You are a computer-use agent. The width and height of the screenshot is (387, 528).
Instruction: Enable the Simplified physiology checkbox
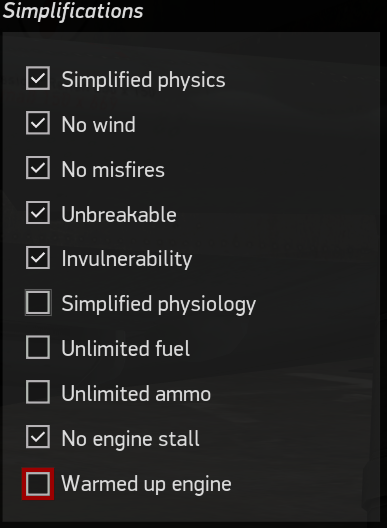coord(38,302)
